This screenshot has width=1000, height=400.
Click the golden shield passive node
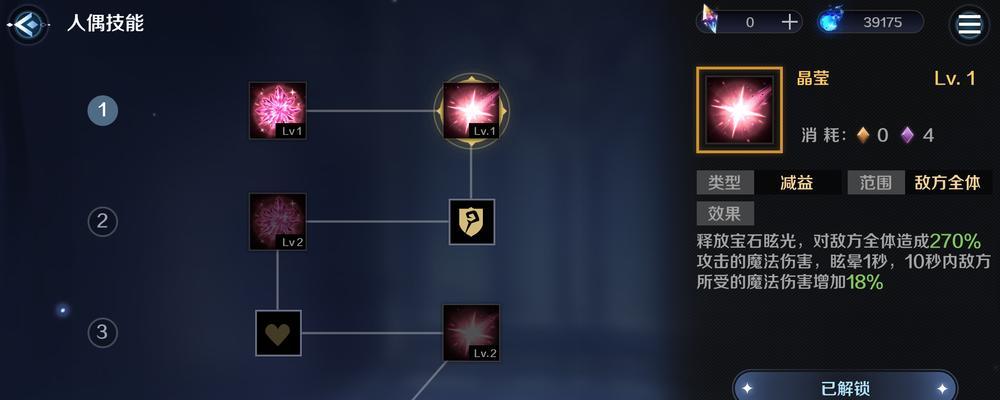coord(472,221)
